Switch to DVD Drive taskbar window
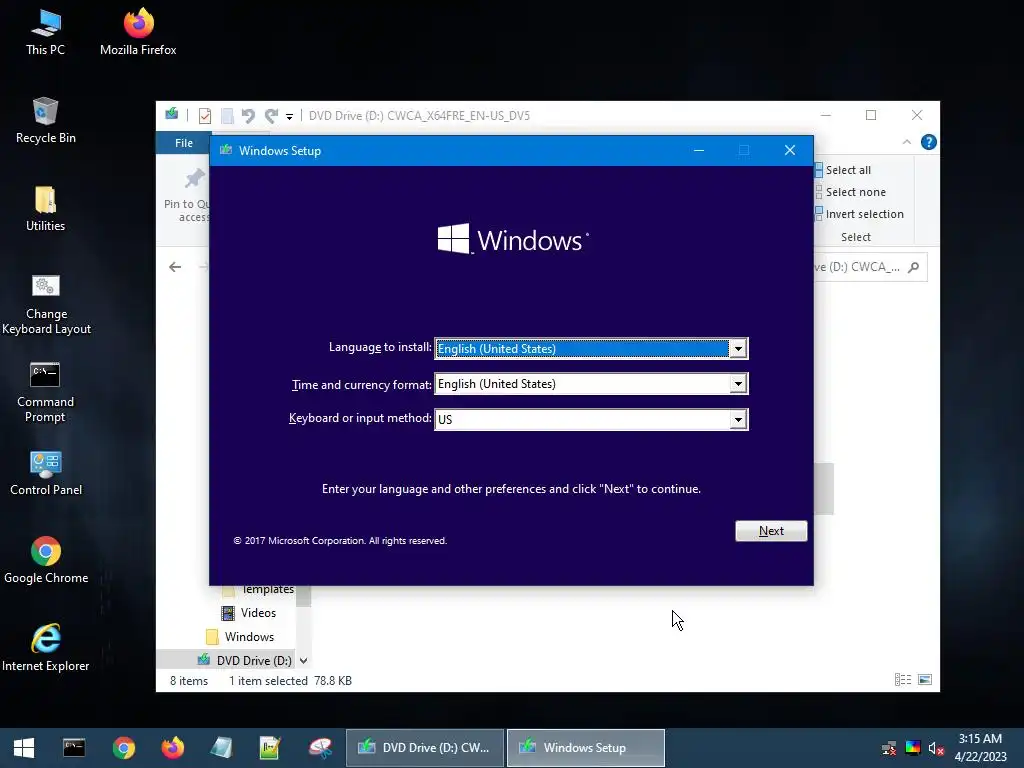Screen dimensions: 1024x768 (425, 748)
